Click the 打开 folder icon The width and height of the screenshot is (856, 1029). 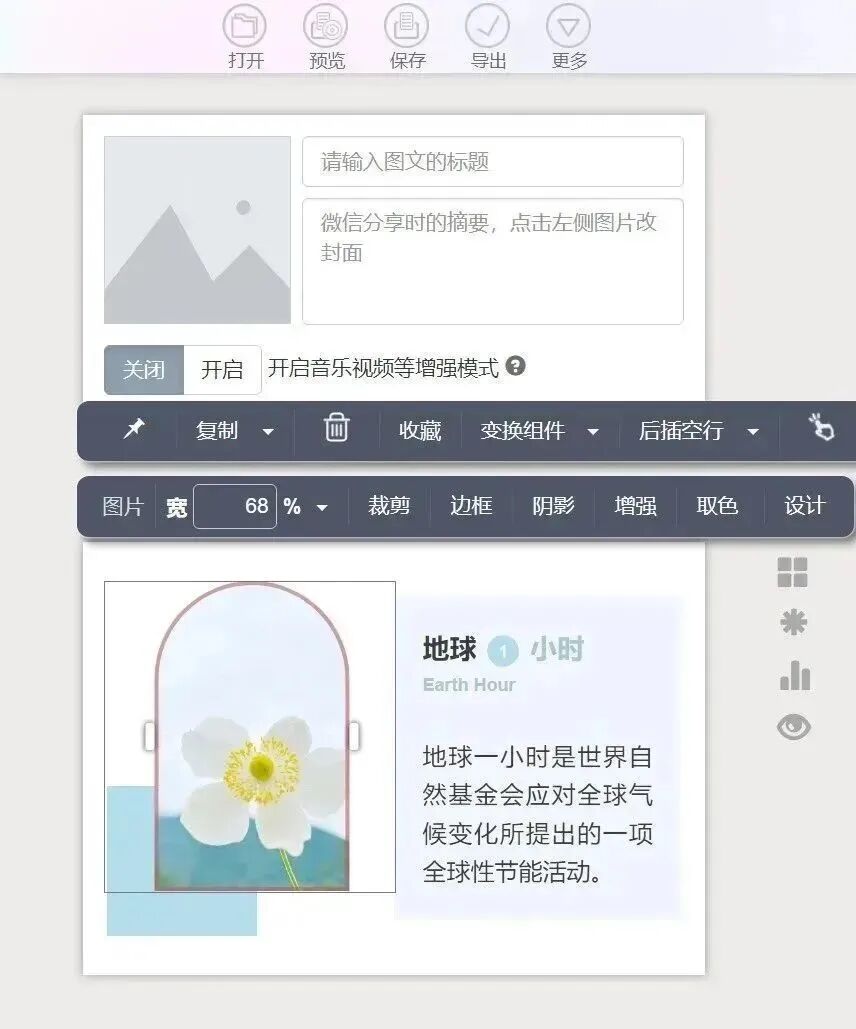[245, 26]
